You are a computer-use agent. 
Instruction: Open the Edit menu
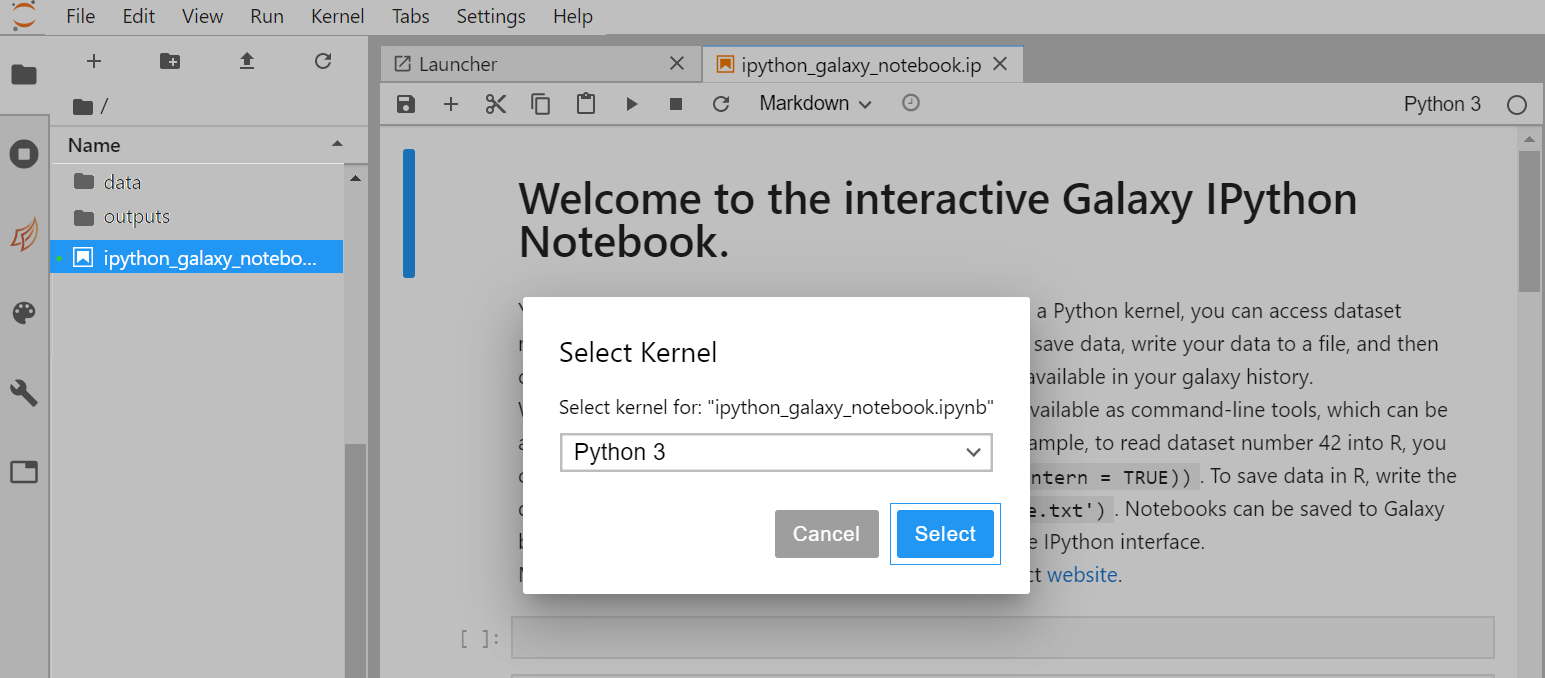tap(138, 17)
